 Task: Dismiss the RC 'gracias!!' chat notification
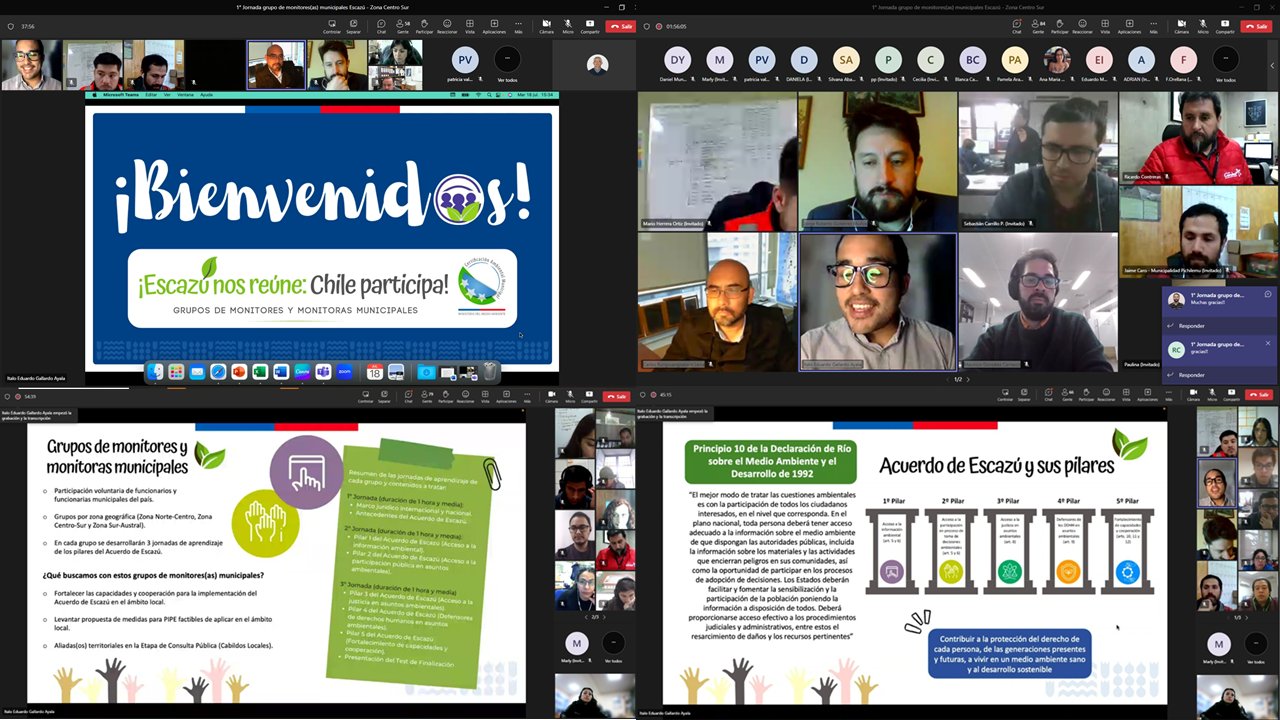[1268, 343]
